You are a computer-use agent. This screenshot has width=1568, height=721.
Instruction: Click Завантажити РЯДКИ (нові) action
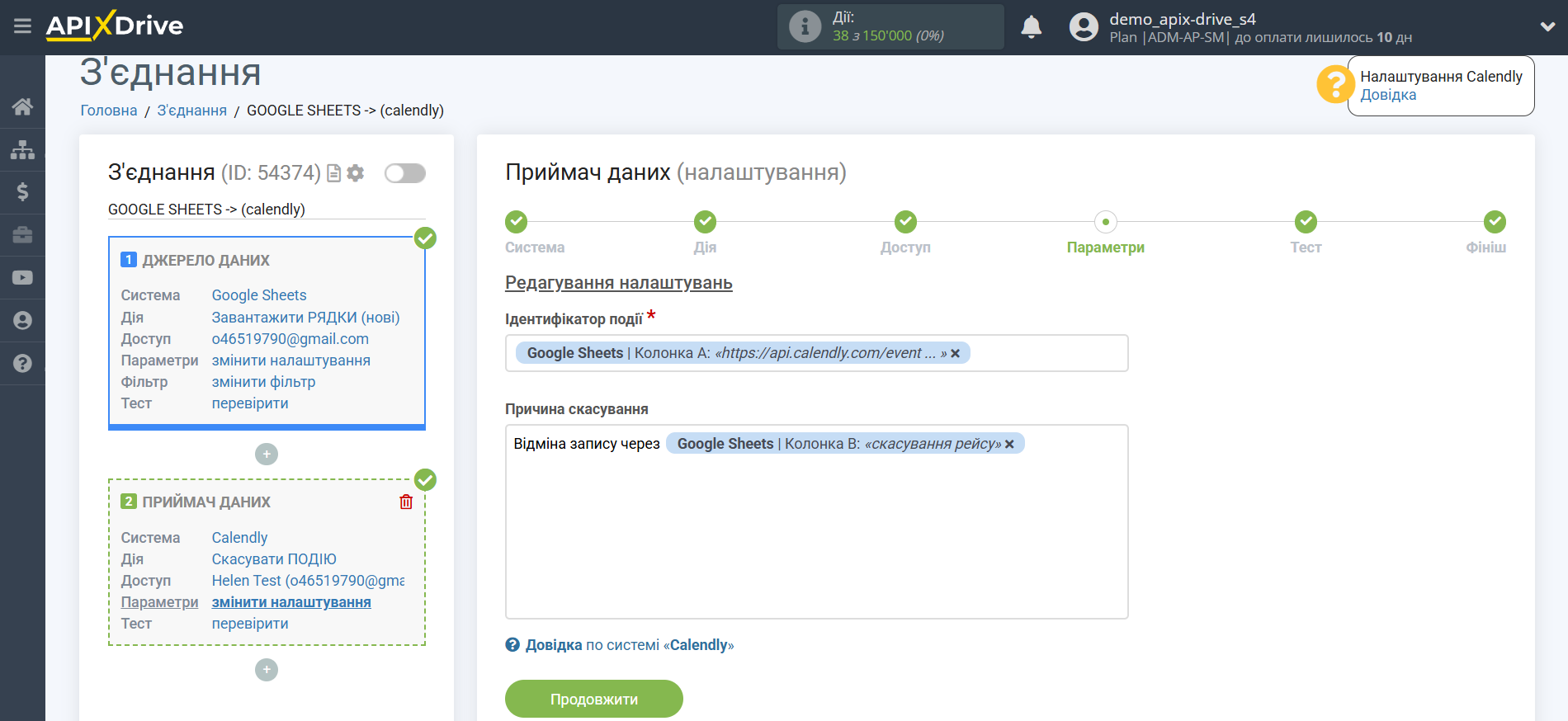[x=305, y=318]
